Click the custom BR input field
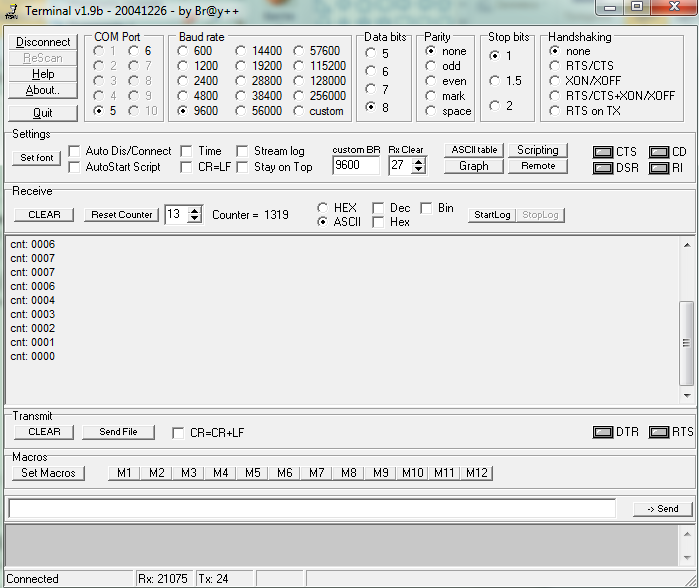 [356, 165]
